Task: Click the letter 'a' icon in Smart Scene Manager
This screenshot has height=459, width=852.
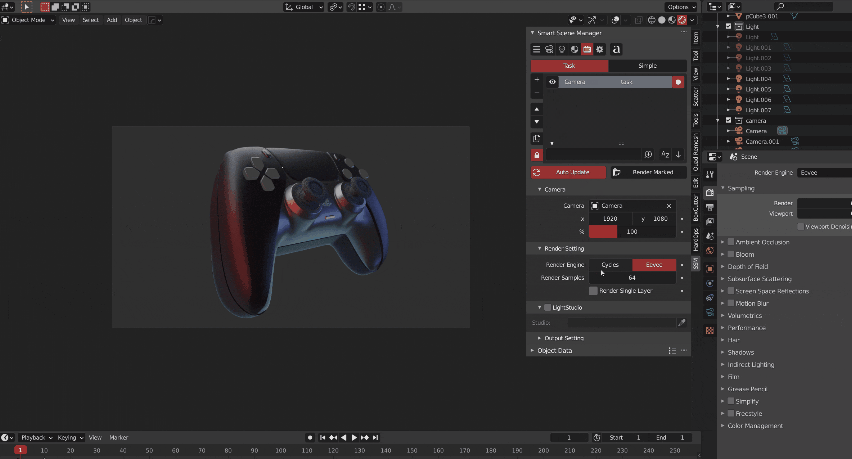Action: click(616, 49)
